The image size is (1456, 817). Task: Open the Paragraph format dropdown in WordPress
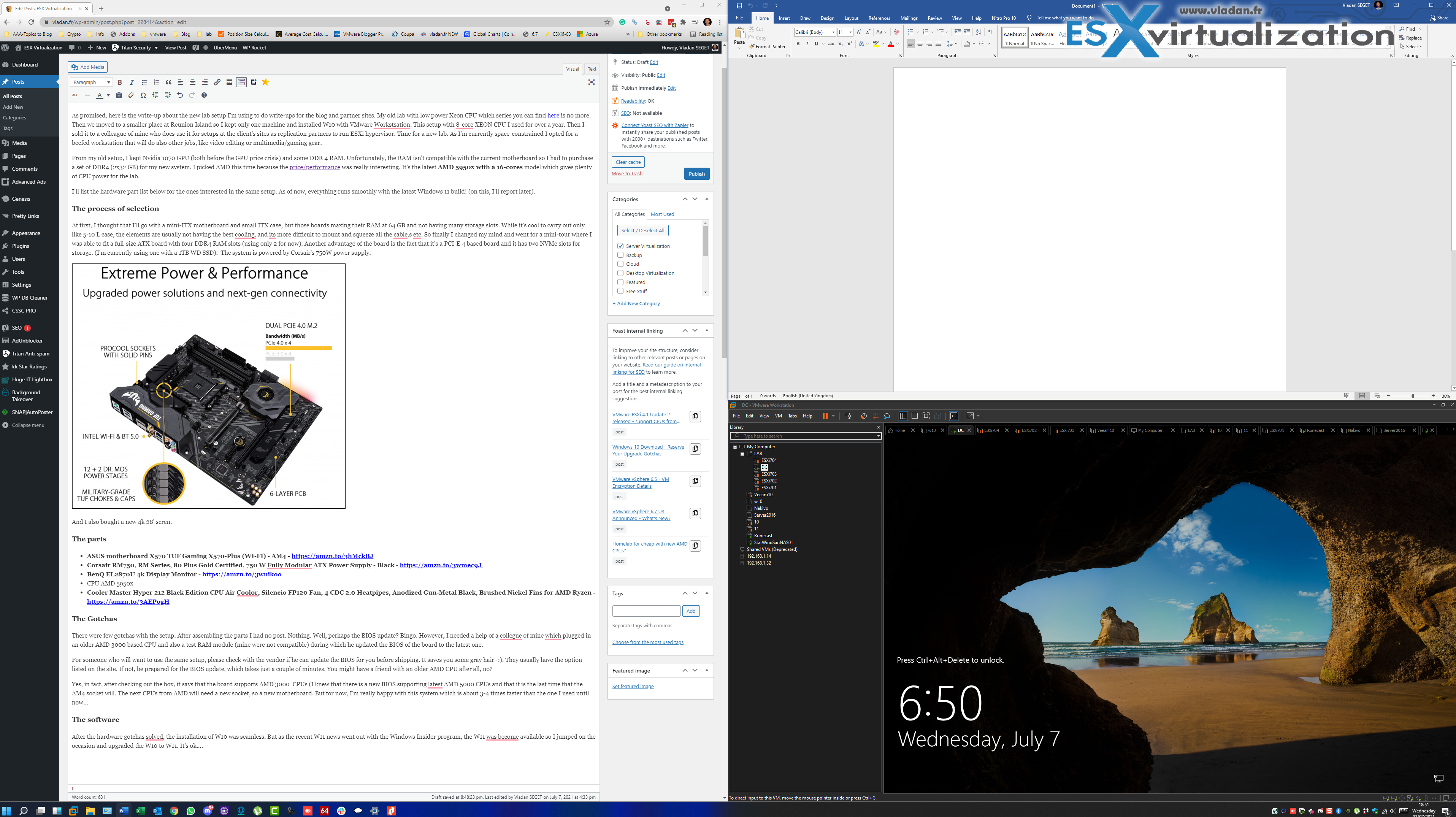coord(92,82)
